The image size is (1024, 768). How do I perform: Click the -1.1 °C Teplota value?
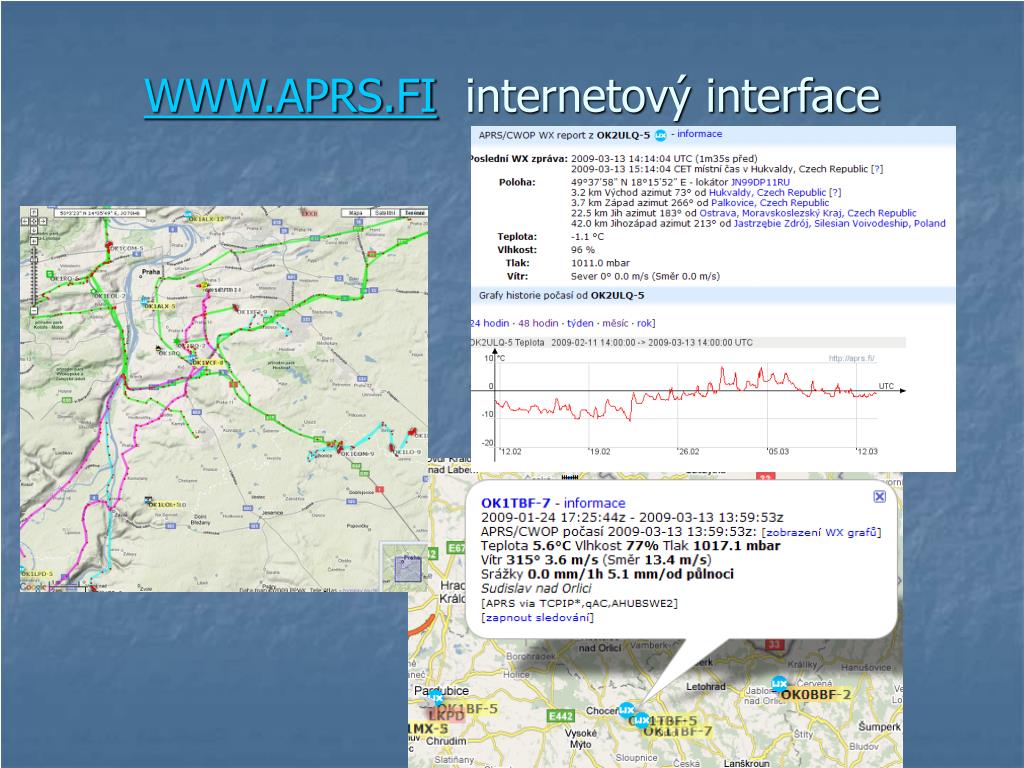(x=588, y=237)
